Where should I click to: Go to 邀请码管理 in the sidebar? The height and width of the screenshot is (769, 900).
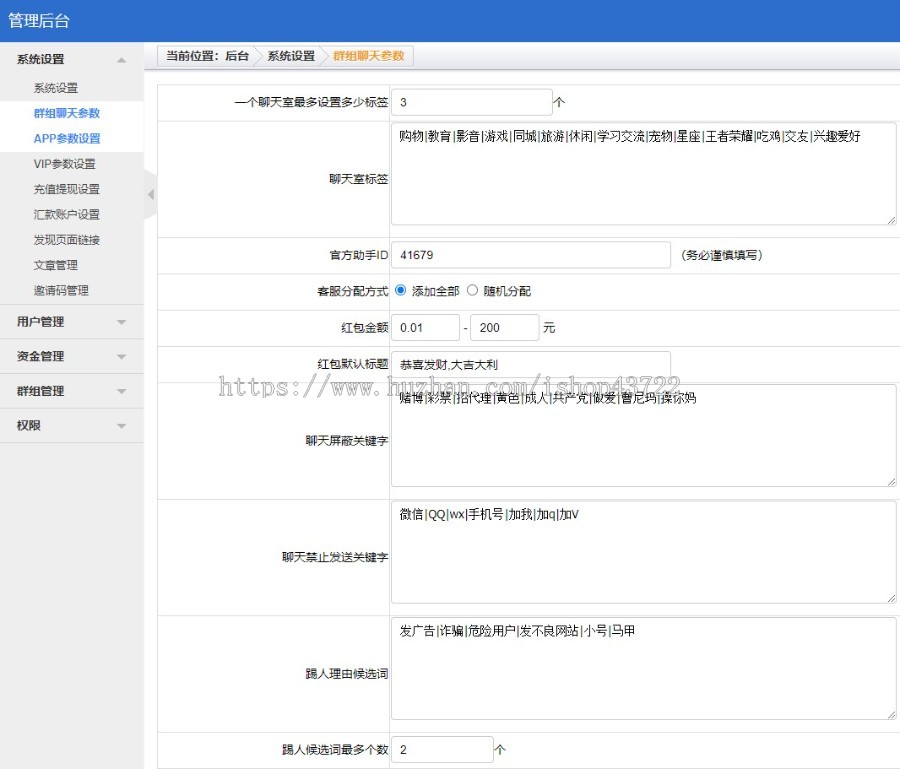pos(61,290)
